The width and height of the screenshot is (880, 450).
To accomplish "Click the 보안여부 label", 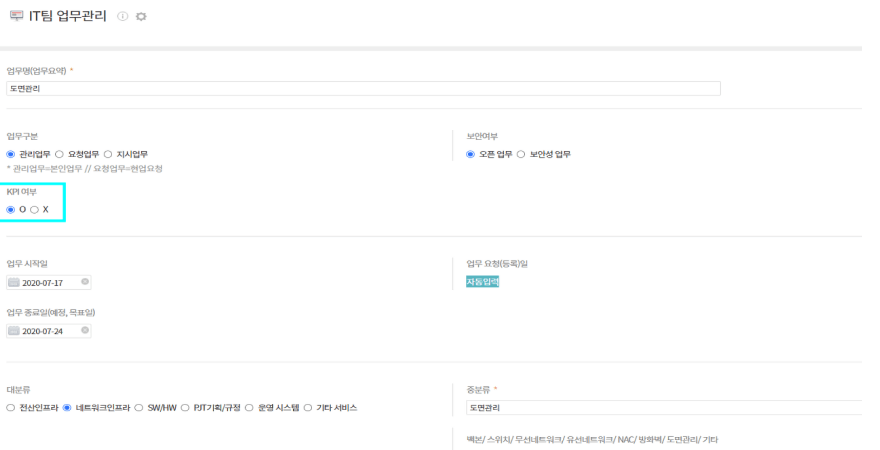I will [x=482, y=136].
